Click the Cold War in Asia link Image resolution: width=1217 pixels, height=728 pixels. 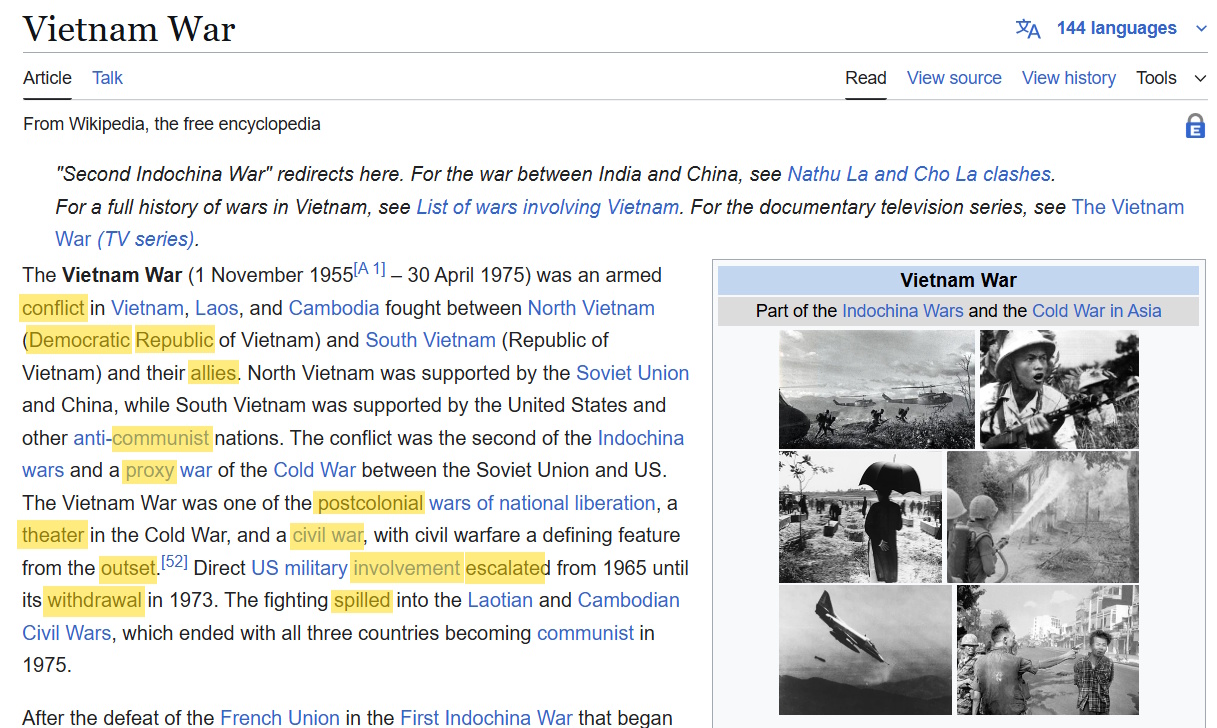point(1096,310)
